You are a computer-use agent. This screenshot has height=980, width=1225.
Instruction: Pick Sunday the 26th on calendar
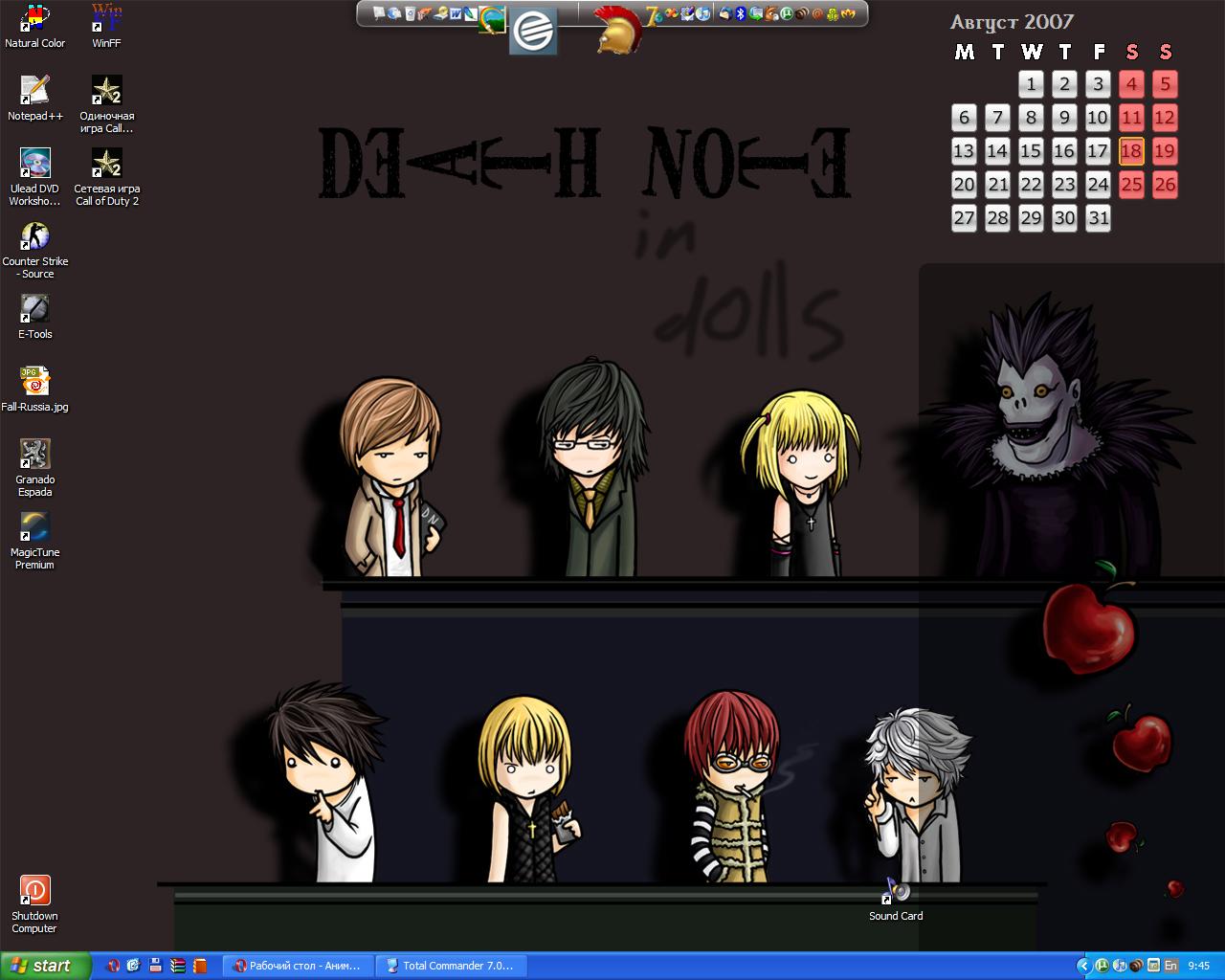[x=1165, y=184]
